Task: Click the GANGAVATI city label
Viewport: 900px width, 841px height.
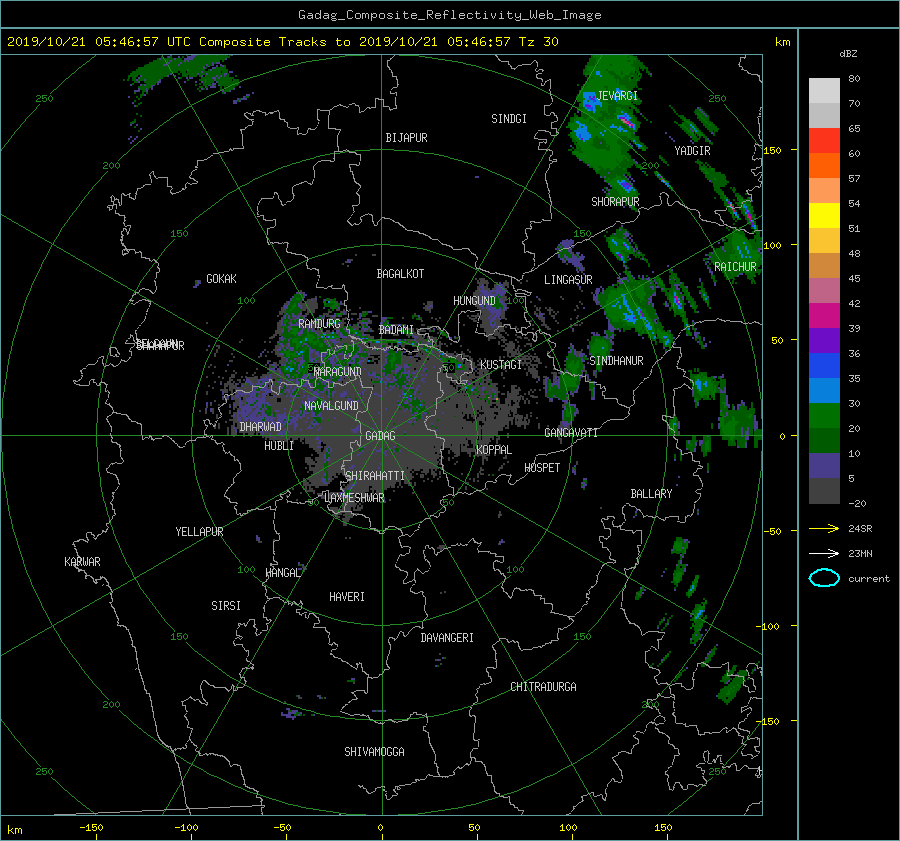Action: click(x=571, y=433)
